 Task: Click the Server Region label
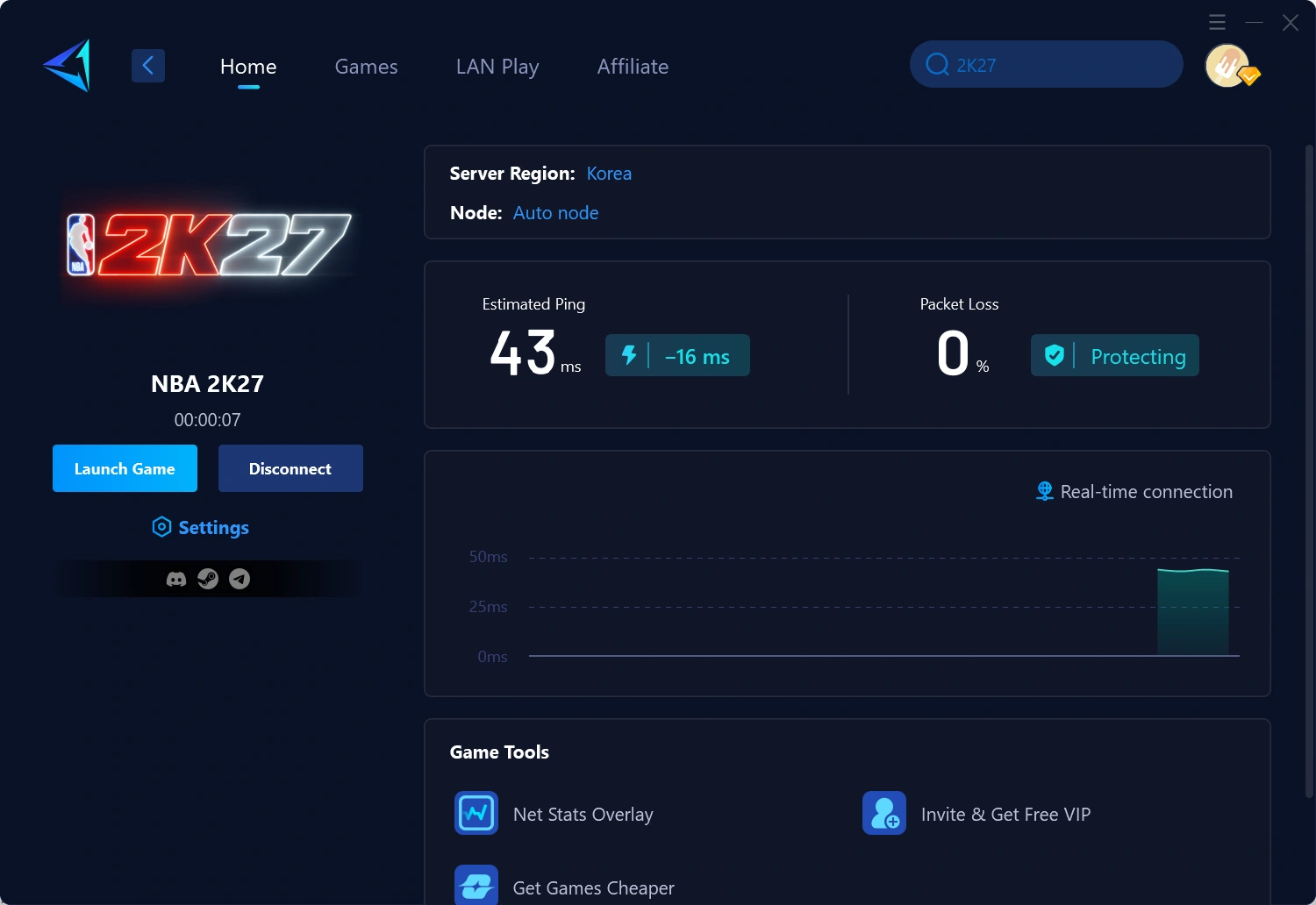(x=512, y=174)
